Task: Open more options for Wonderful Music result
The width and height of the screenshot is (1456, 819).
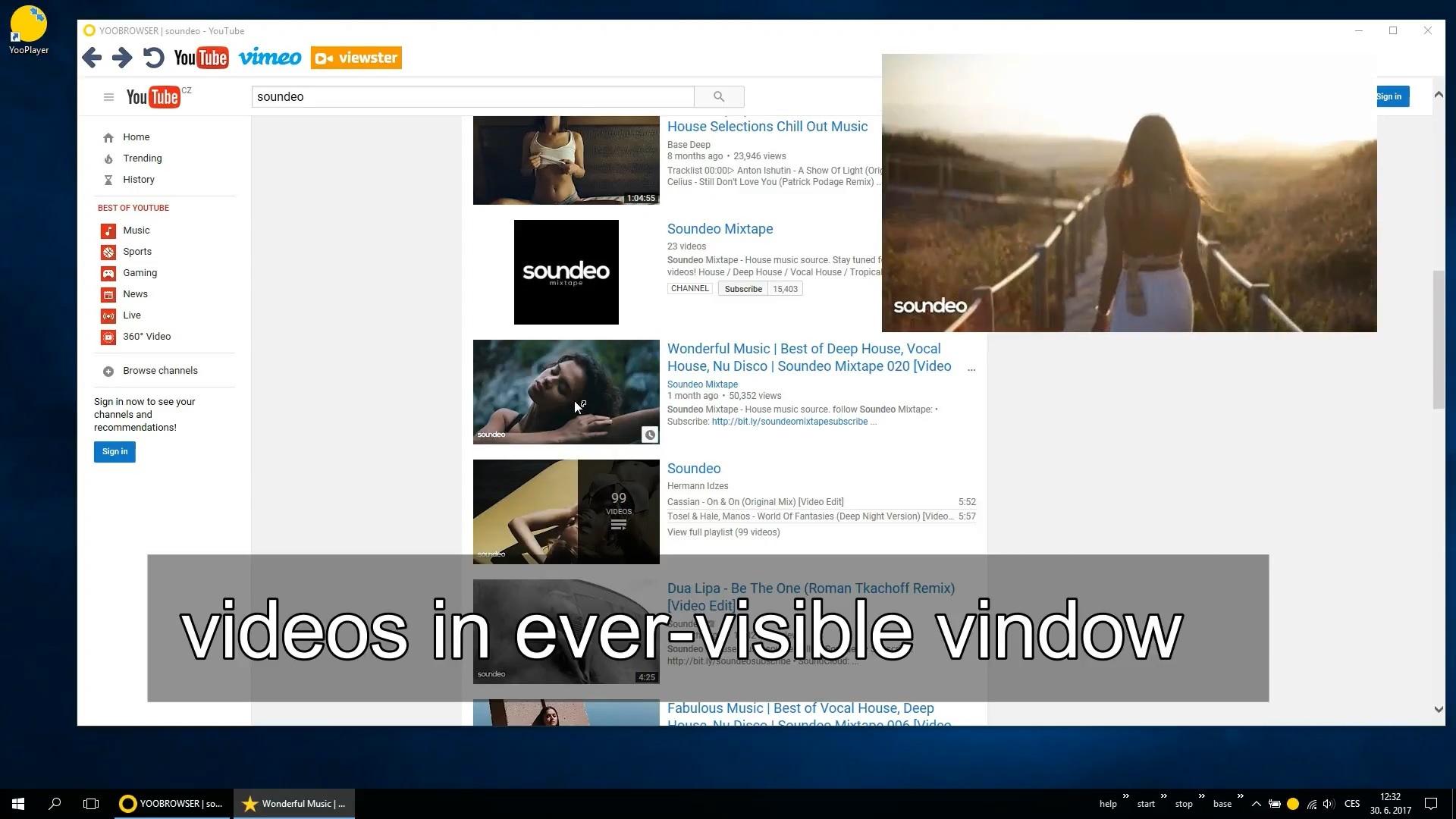Action: [971, 369]
